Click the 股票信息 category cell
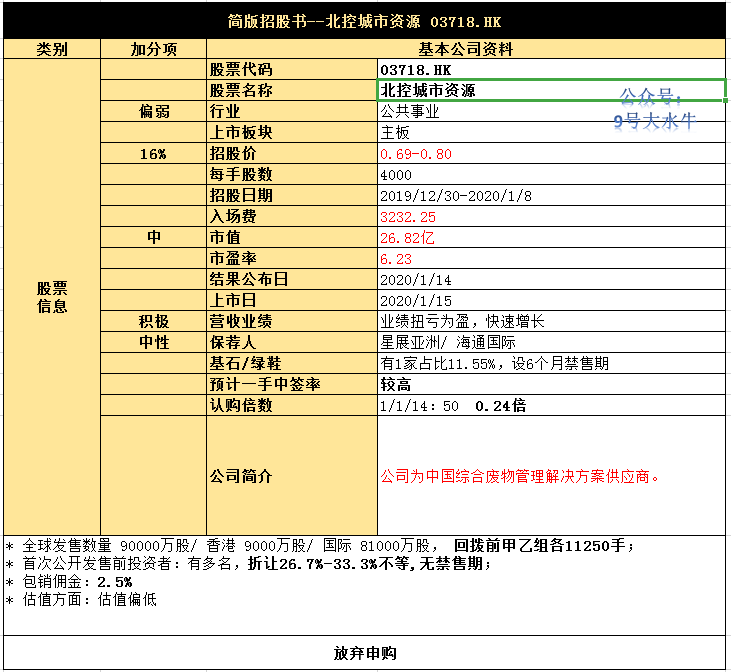Screen dimensions: 731x672 tap(52, 297)
